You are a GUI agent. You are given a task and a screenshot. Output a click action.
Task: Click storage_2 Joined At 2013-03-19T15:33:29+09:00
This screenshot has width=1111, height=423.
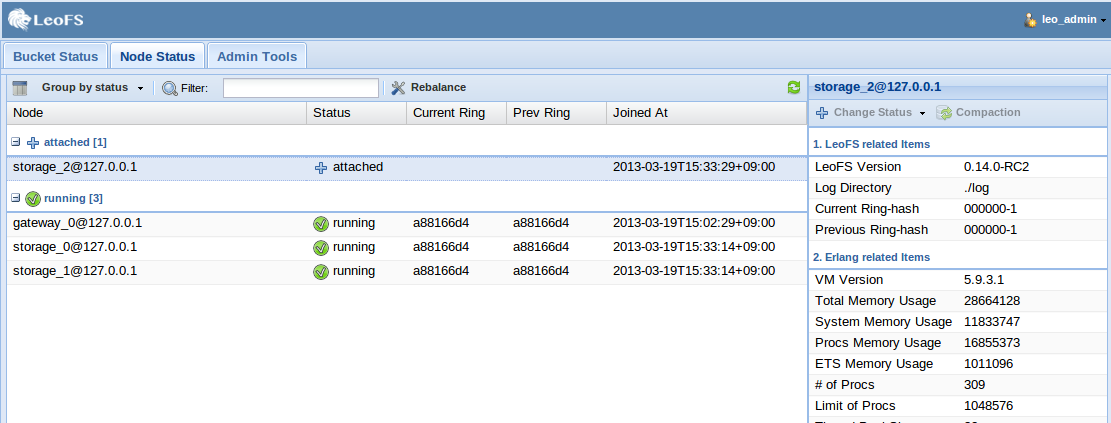694,167
